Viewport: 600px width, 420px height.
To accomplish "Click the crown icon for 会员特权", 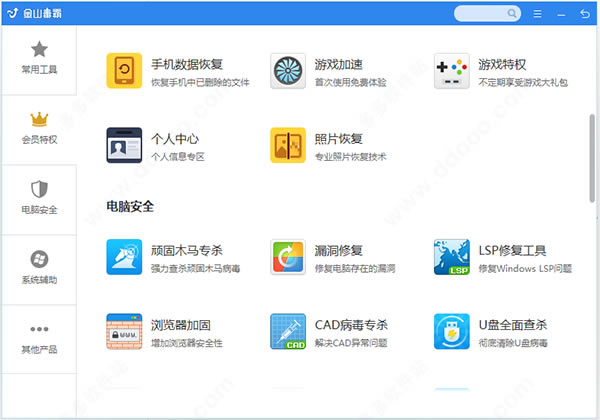I will (39, 119).
